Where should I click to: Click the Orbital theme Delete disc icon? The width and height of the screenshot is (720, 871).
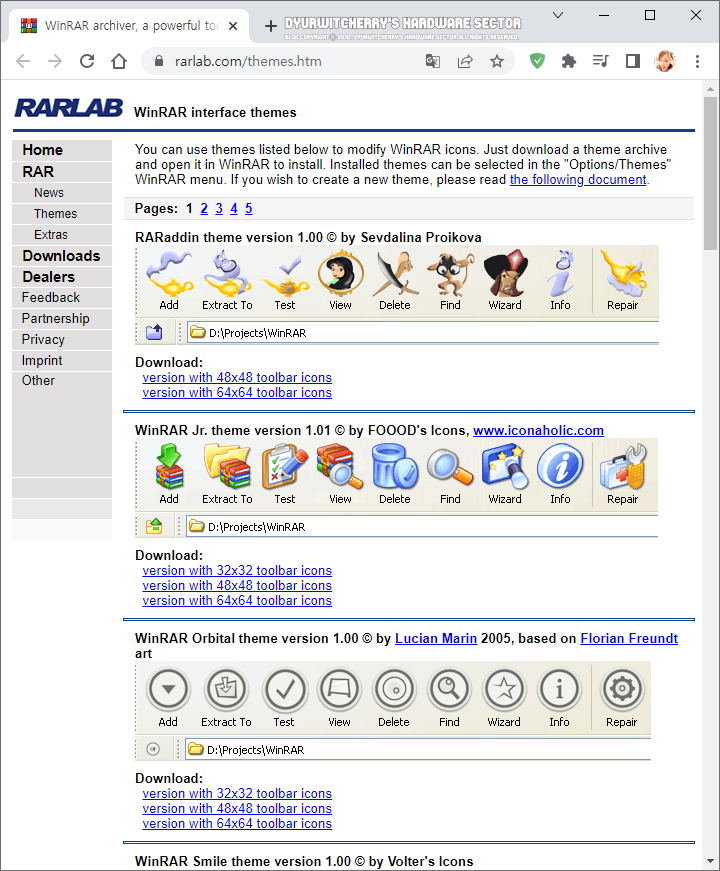tap(394, 689)
